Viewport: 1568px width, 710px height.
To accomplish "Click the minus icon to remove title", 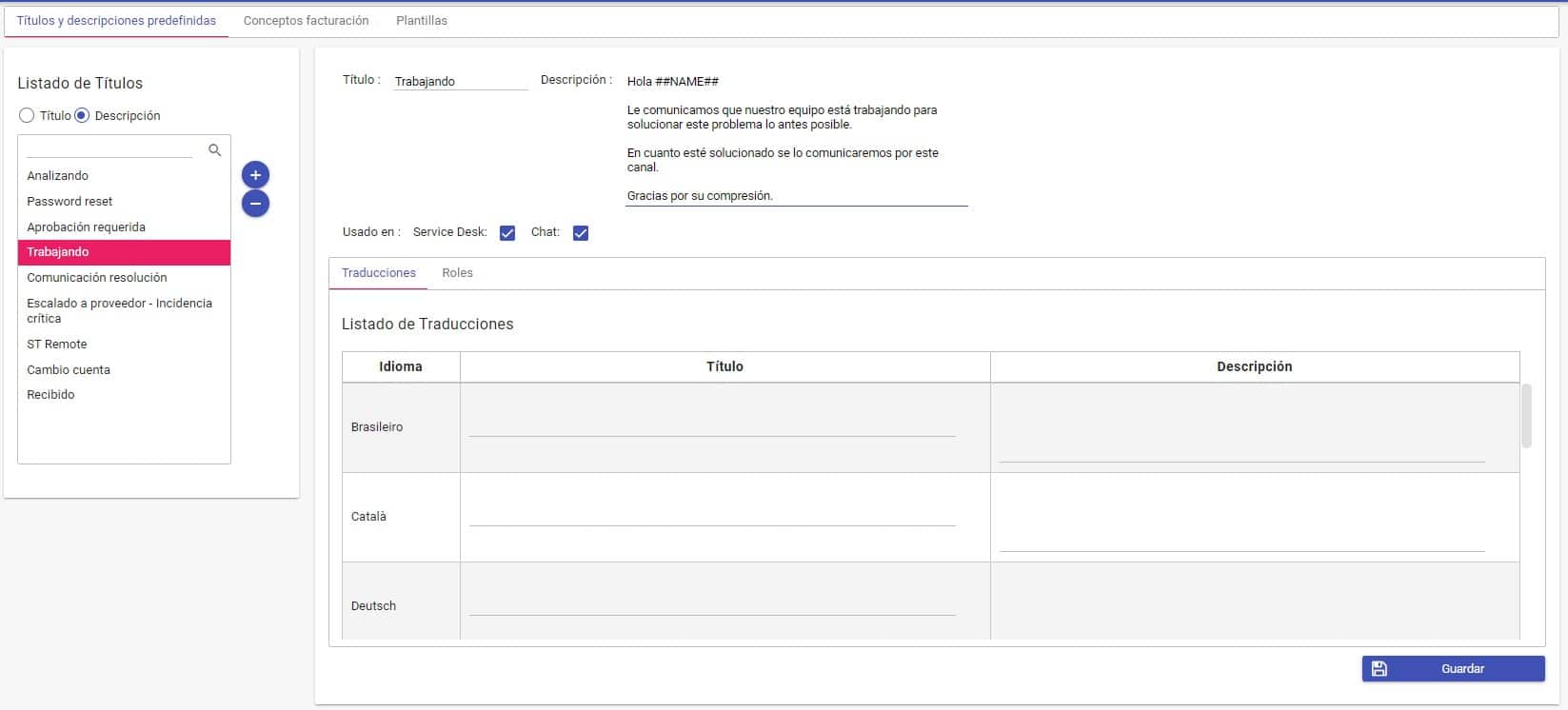I will (x=255, y=204).
